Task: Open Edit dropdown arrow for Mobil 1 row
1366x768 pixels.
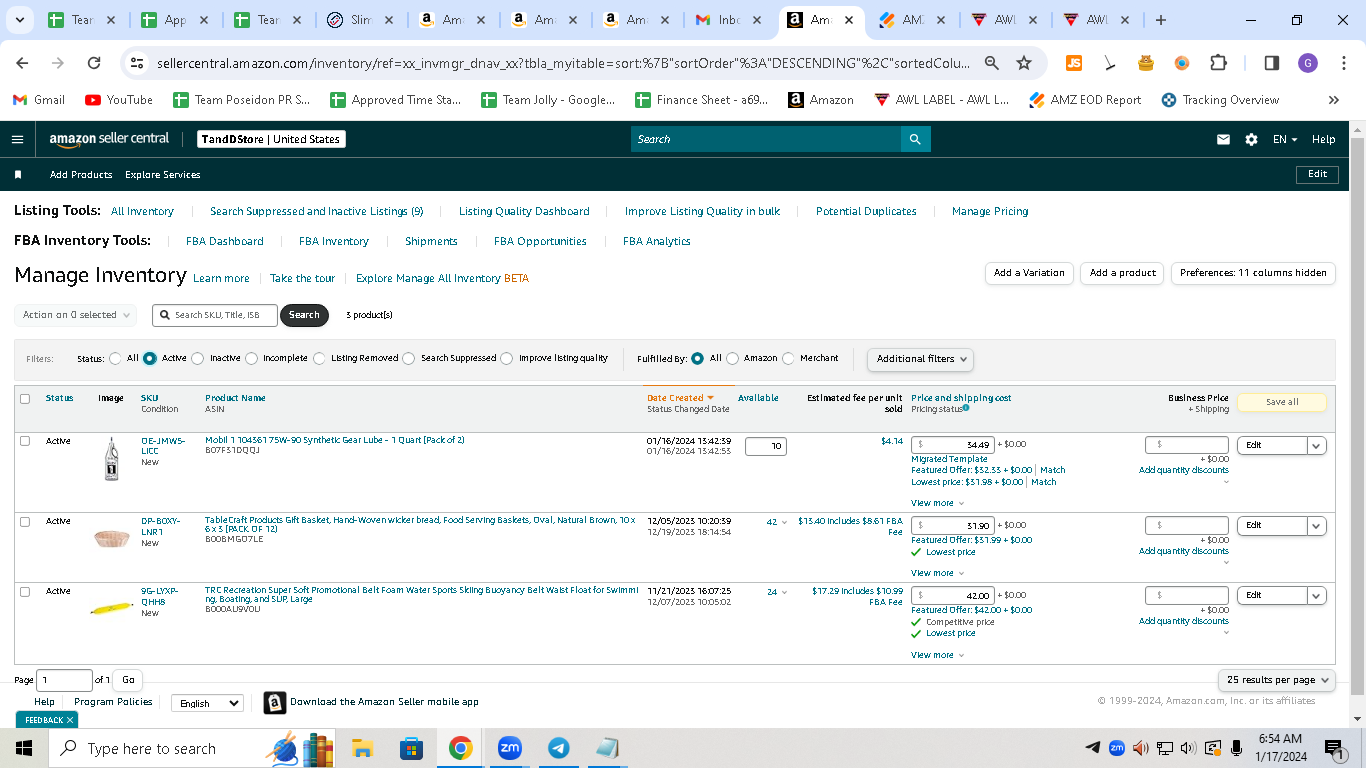Action: pyautogui.click(x=1317, y=445)
